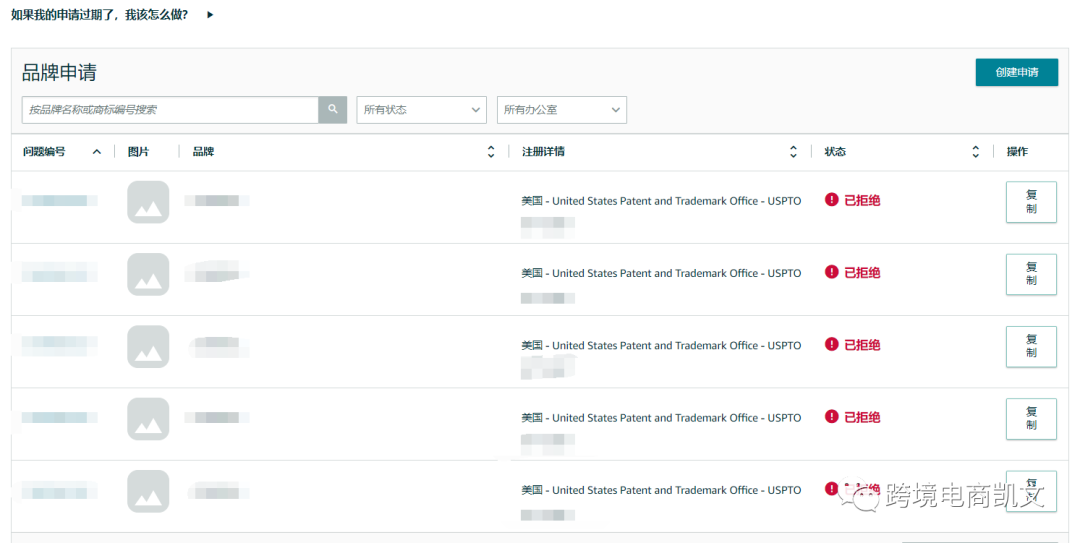Click the fifth row image placeholder
This screenshot has width=1080, height=543.
point(148,491)
